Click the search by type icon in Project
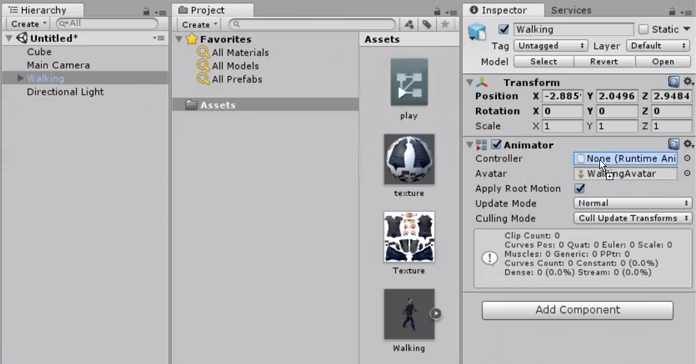The width and height of the screenshot is (696, 364). point(409,24)
